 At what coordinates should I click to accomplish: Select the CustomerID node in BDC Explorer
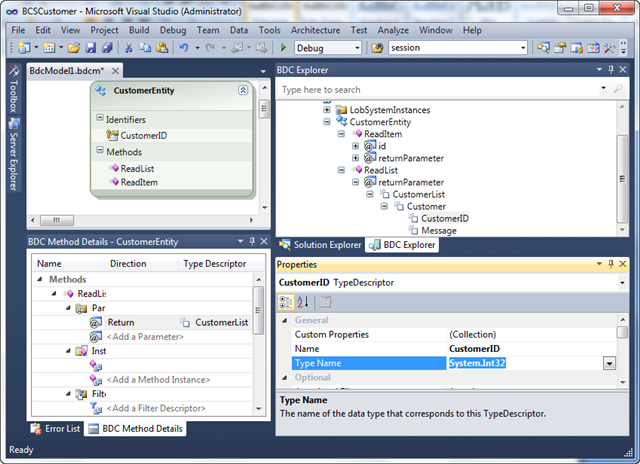point(444,218)
